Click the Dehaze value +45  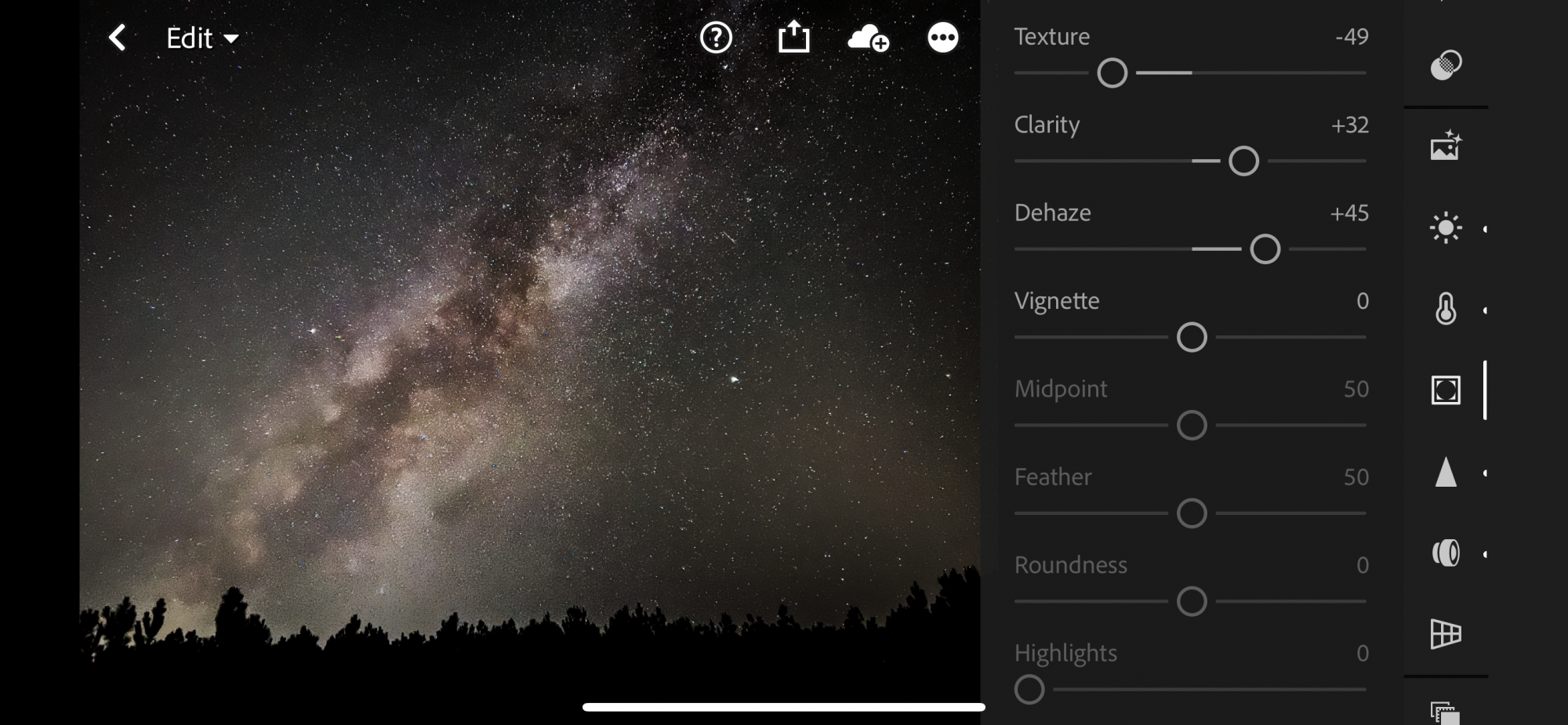tap(1350, 213)
